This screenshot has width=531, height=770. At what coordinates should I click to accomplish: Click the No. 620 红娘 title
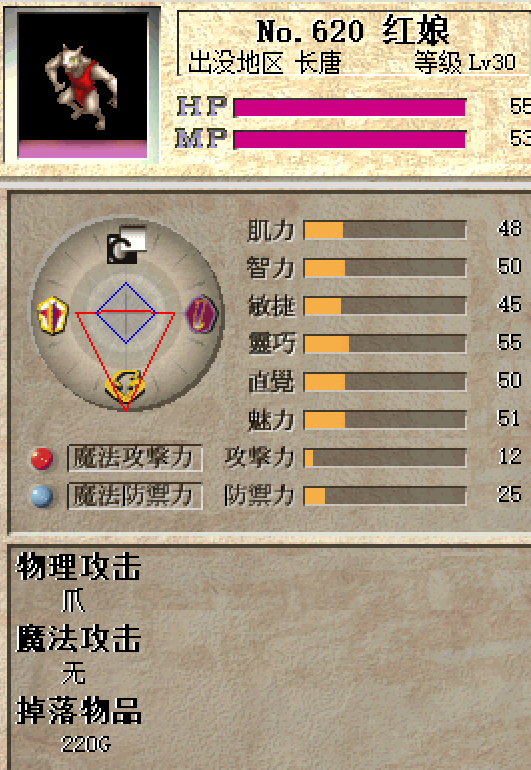353,30
